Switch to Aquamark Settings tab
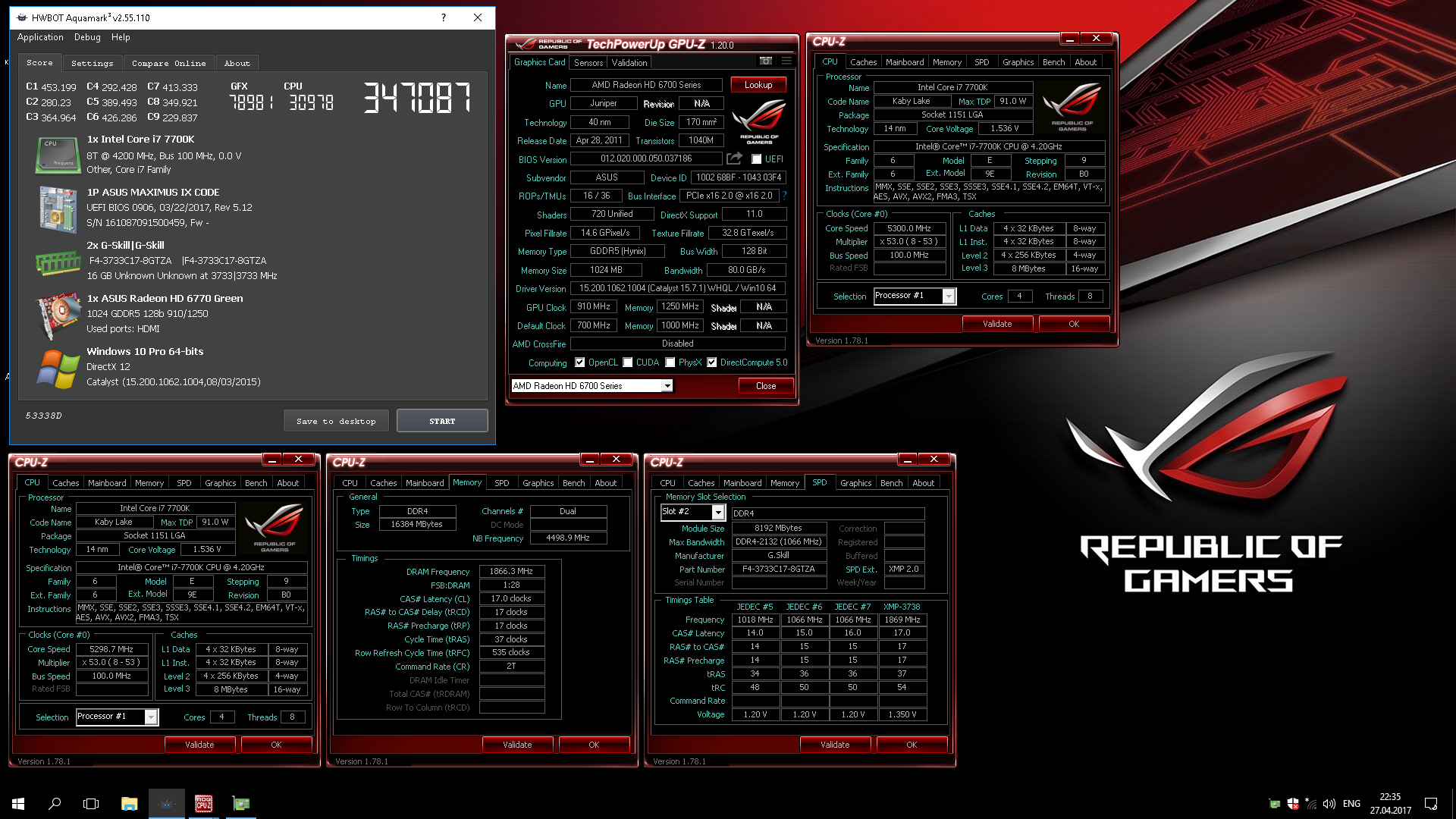Screen dimensions: 1456x819 92,63
